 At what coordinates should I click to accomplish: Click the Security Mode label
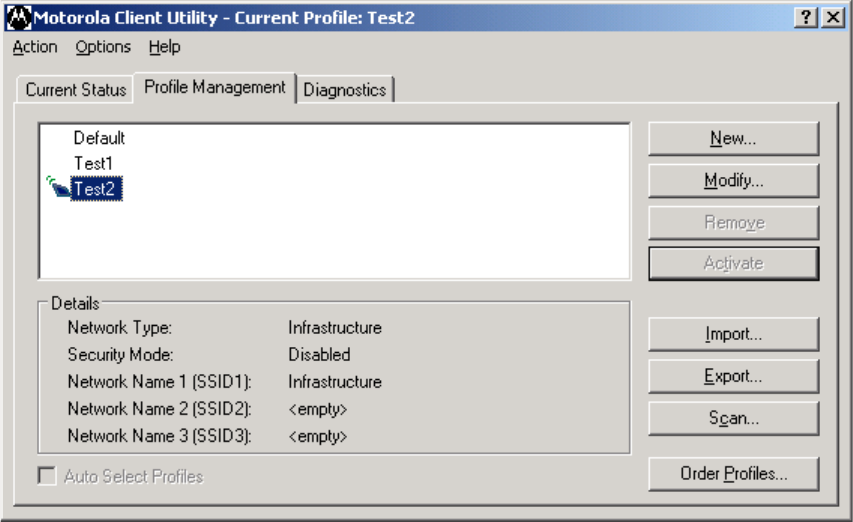[120, 355]
